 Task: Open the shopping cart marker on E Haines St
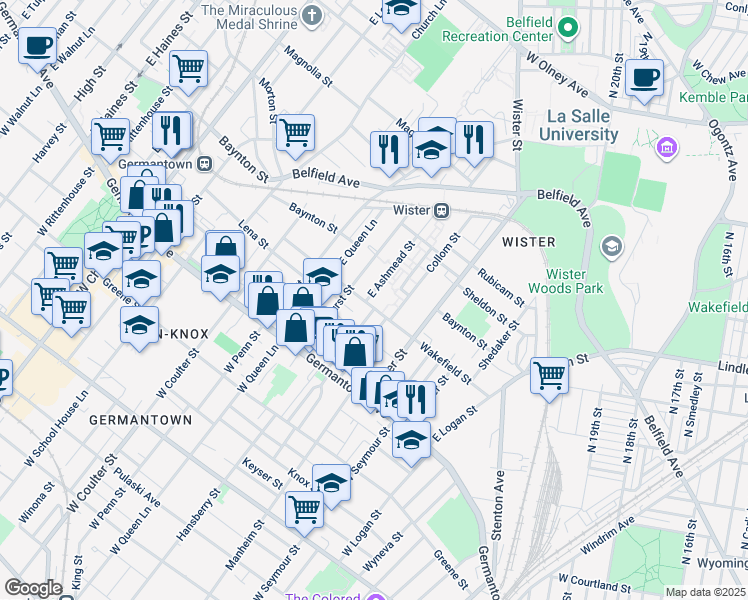[x=188, y=70]
